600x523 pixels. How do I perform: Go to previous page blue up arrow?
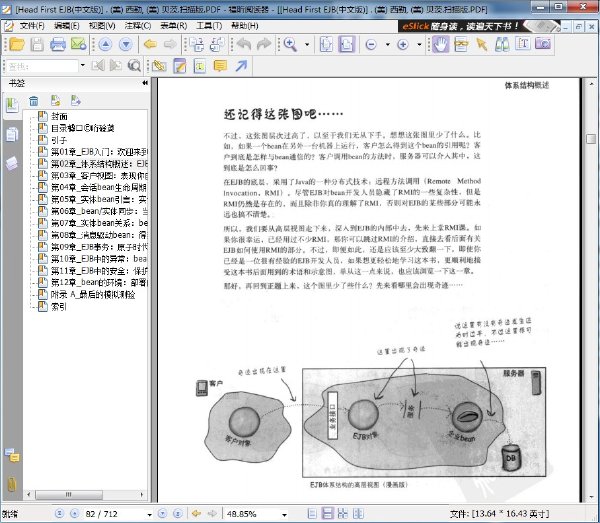coord(105,44)
